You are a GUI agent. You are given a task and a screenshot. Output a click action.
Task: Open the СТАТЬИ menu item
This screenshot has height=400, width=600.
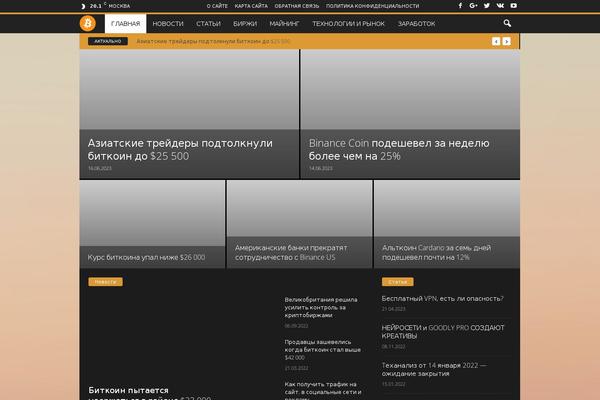[208, 24]
